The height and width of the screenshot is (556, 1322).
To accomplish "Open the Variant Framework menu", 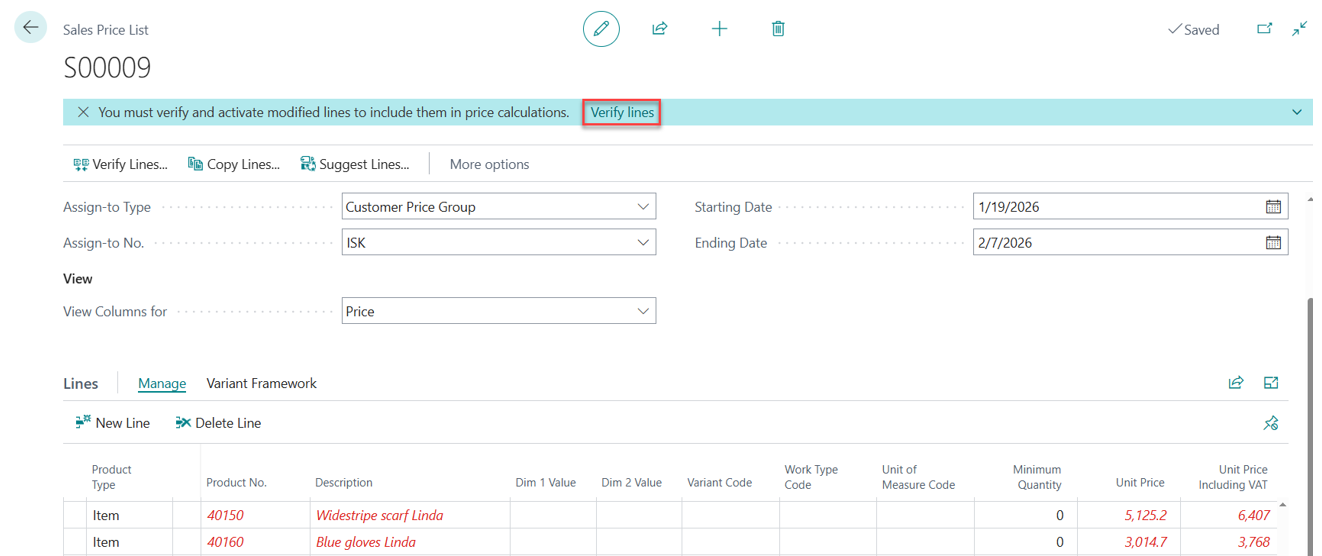I will click(x=261, y=383).
